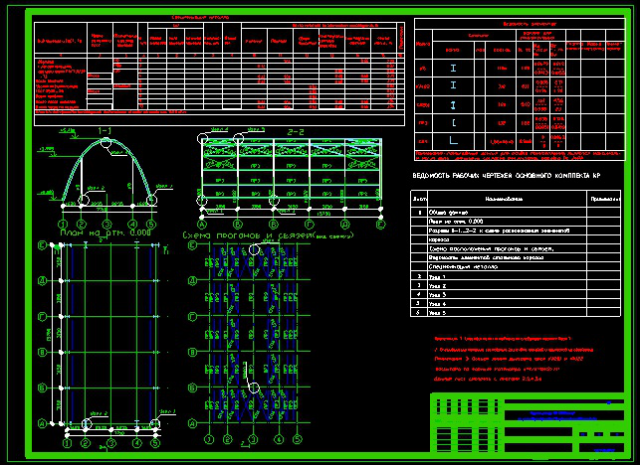Click the "Узел 4" row in the sheet list
The width and height of the screenshot is (640, 465).
pos(515,304)
